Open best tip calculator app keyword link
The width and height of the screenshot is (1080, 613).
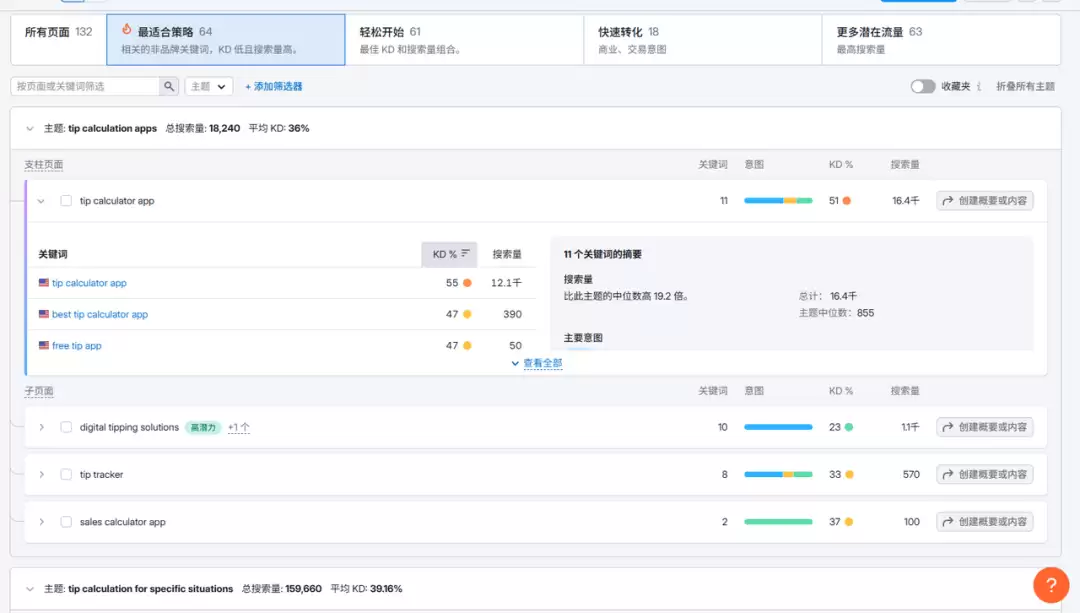[x=100, y=314]
